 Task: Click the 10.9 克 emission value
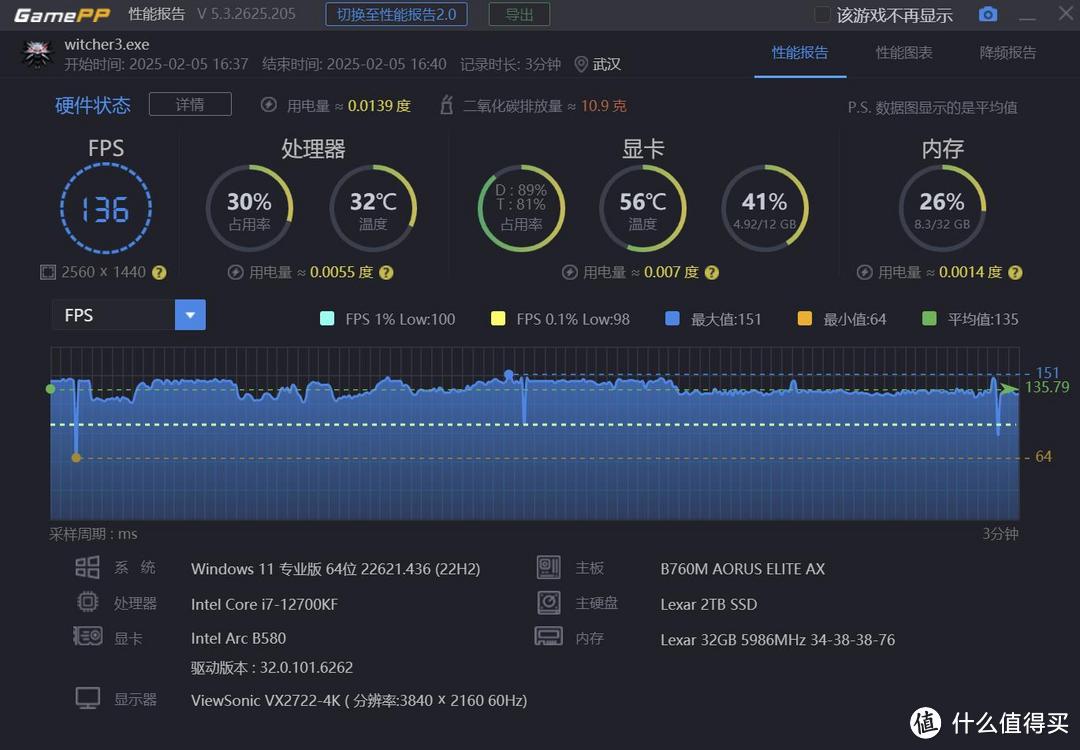(604, 105)
